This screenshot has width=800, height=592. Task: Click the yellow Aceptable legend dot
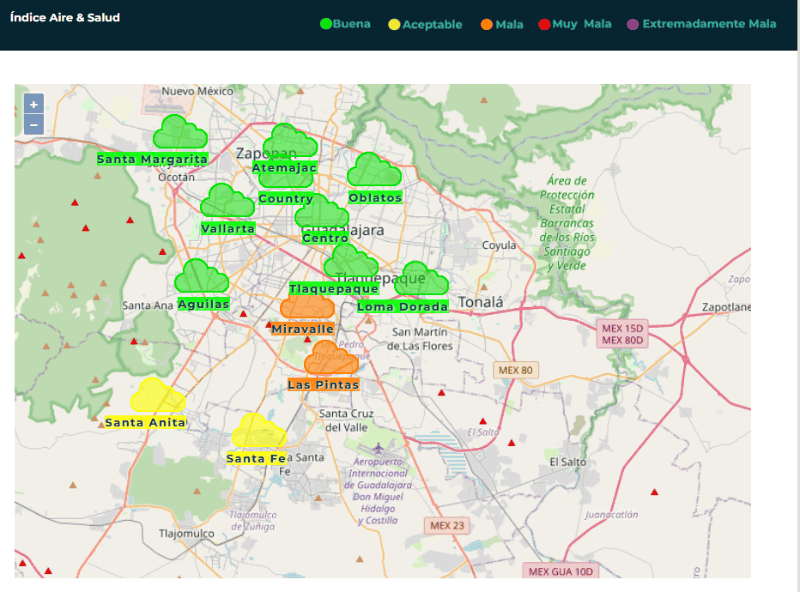[394, 24]
